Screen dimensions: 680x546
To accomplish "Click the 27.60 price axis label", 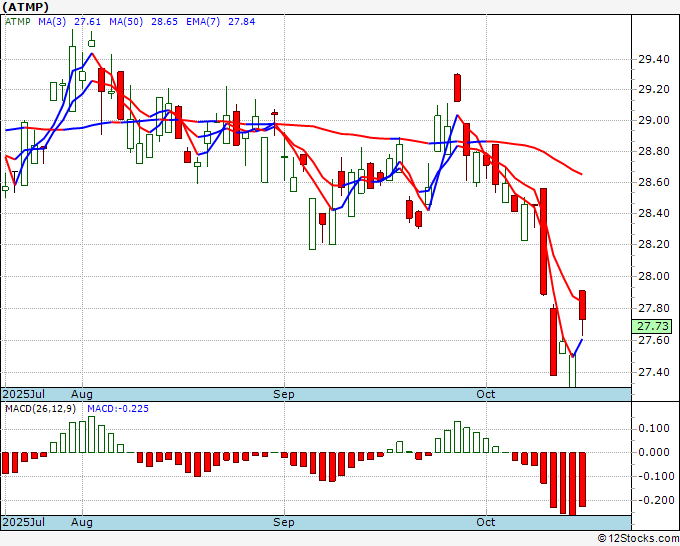I will point(654,340).
